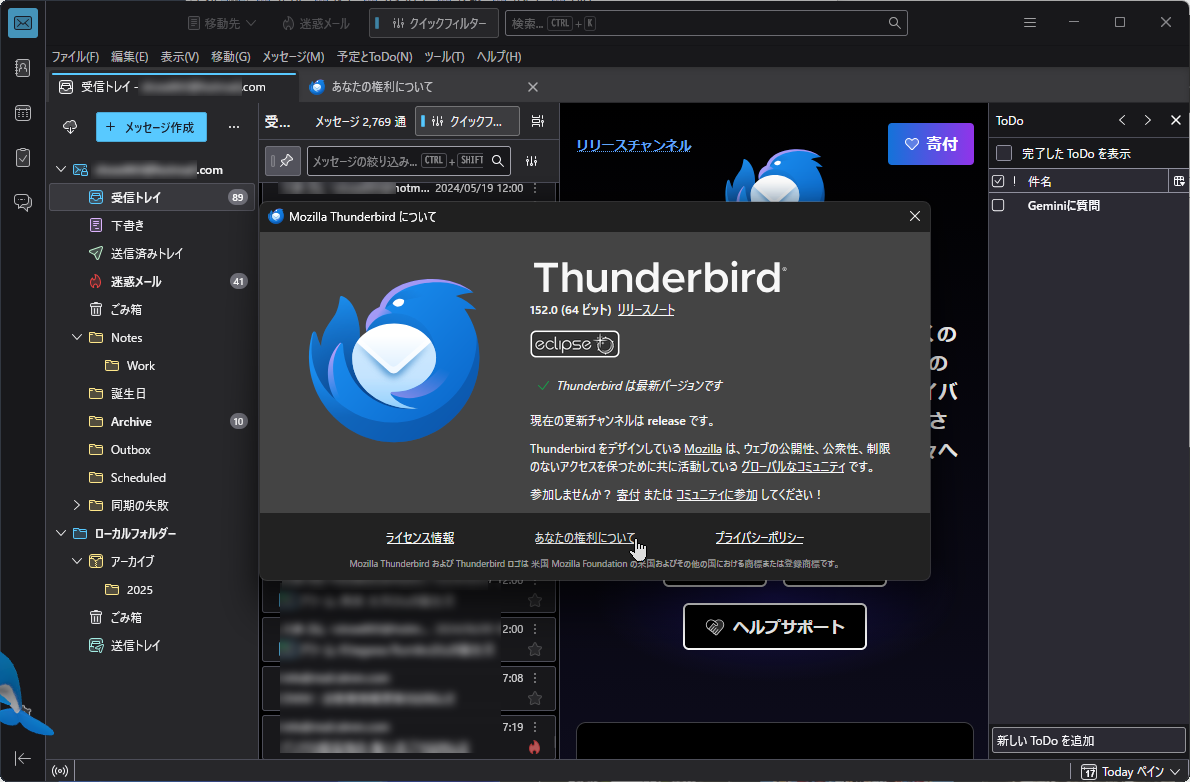Open the メッセージ(M) menu
This screenshot has width=1190, height=782.
293,56
